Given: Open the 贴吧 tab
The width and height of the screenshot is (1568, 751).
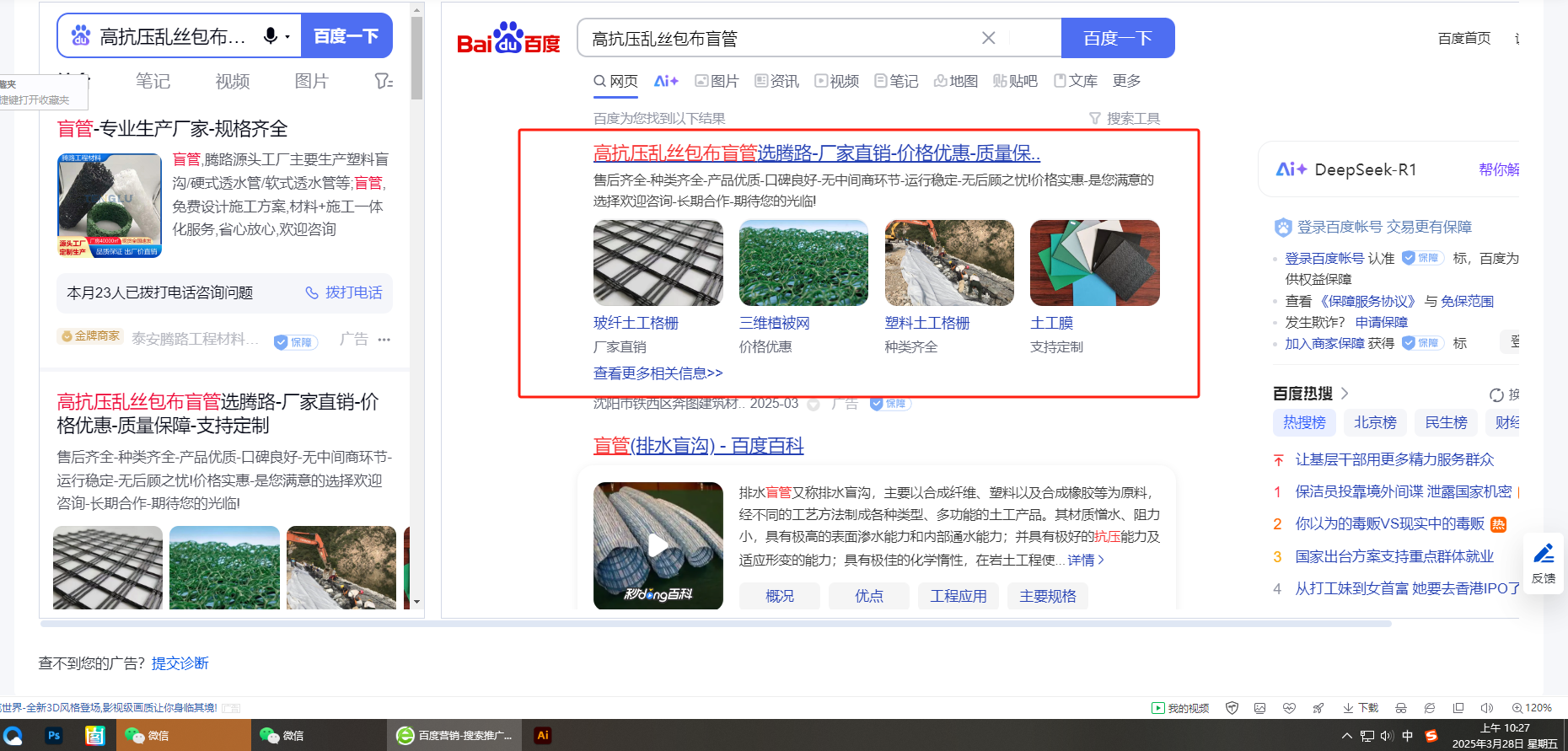Looking at the screenshot, I should click(x=1016, y=81).
